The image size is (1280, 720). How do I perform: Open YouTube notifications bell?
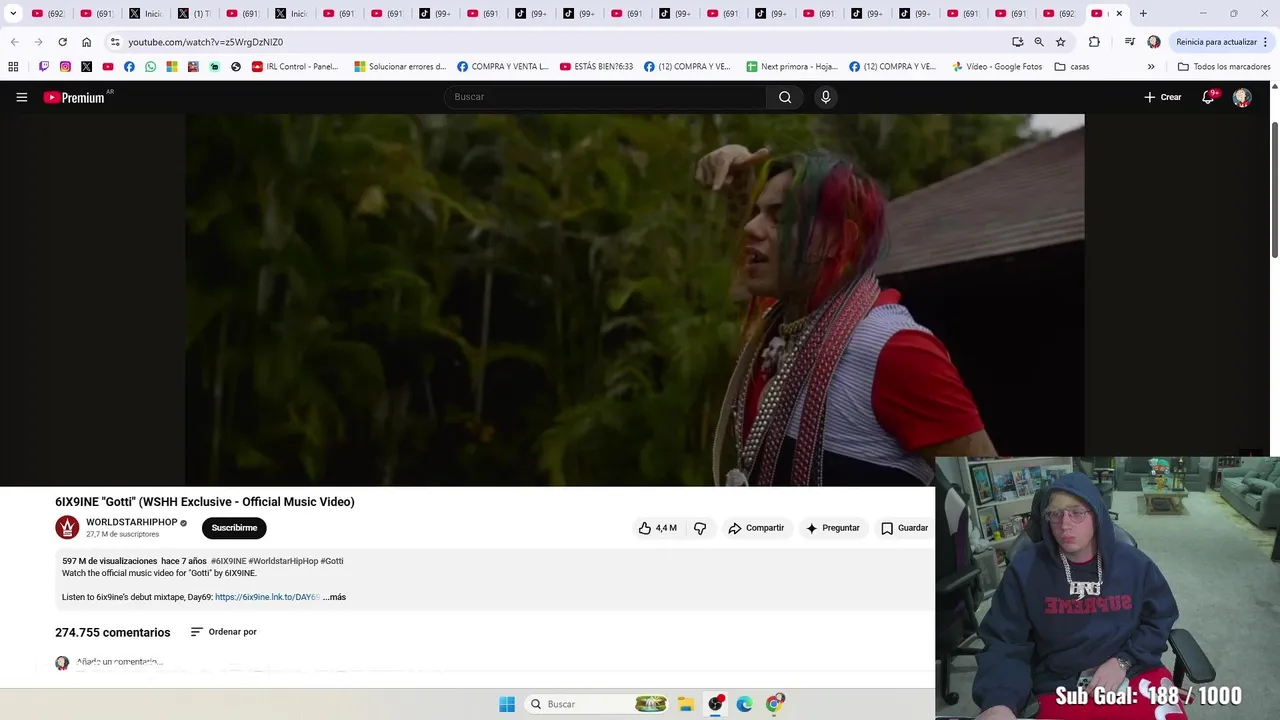tap(1208, 97)
